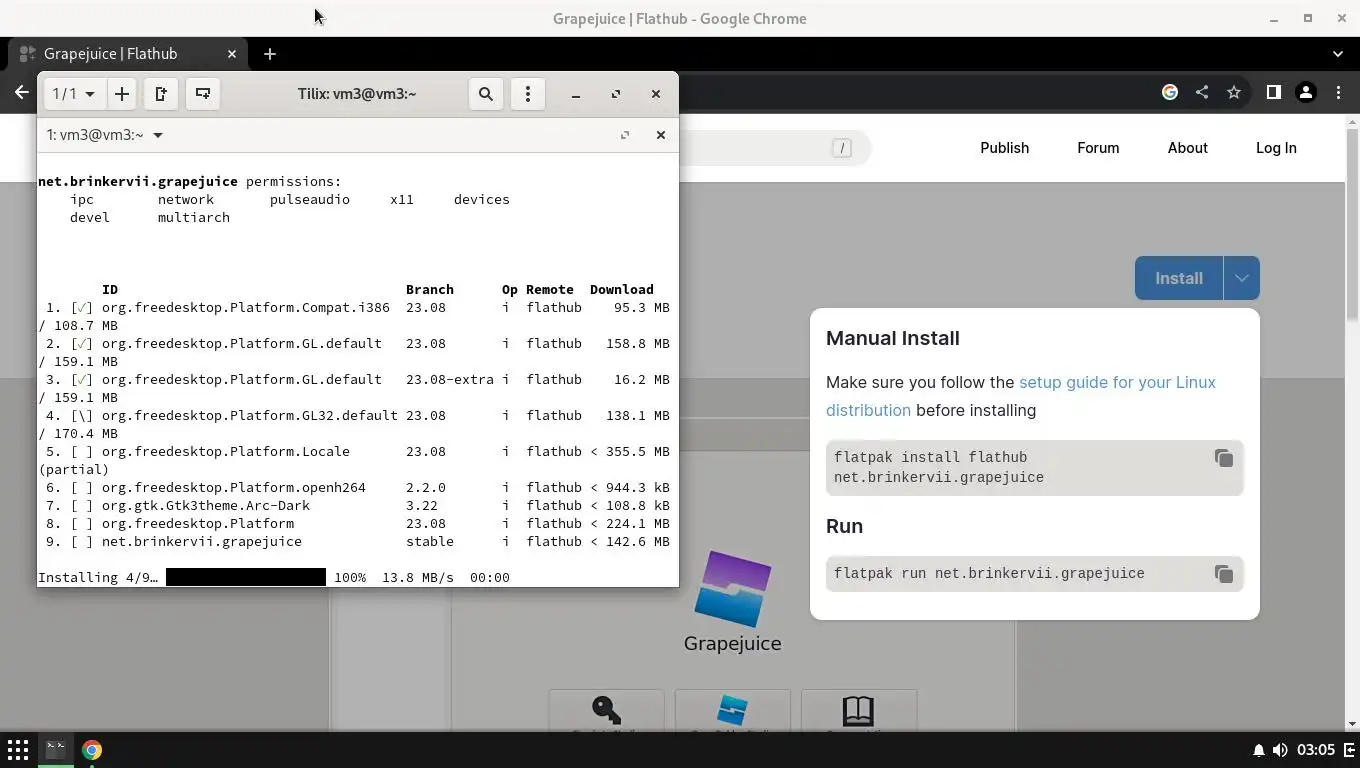Click Log In on Flathub
The width and height of the screenshot is (1360, 768).
tap(1276, 148)
